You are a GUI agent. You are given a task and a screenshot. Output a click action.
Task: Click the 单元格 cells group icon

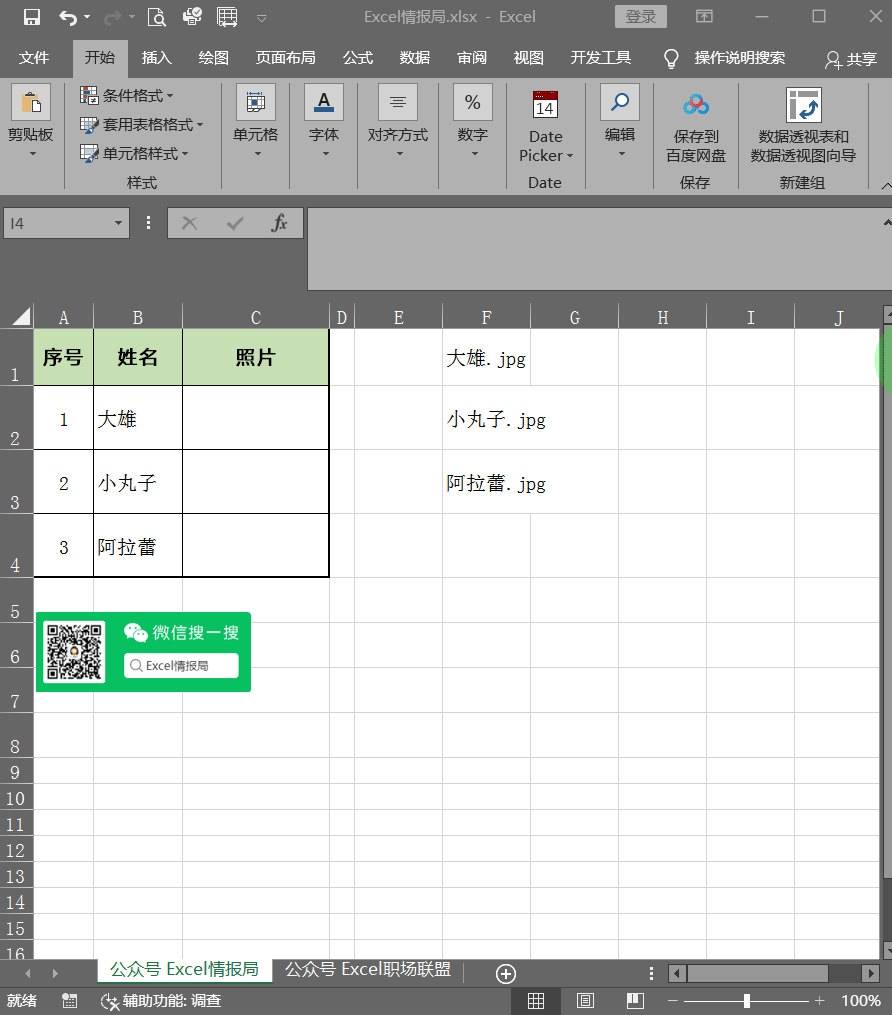256,102
